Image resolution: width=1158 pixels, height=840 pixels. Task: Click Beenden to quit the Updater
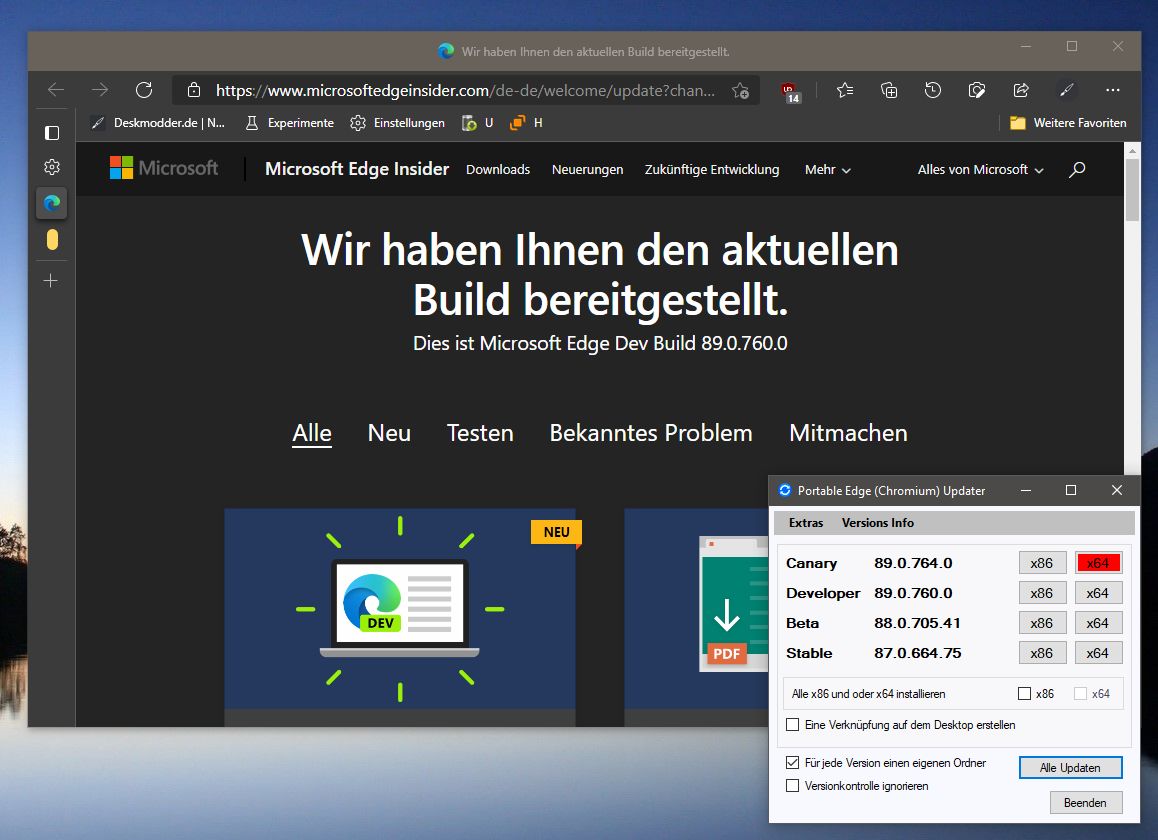click(1086, 802)
